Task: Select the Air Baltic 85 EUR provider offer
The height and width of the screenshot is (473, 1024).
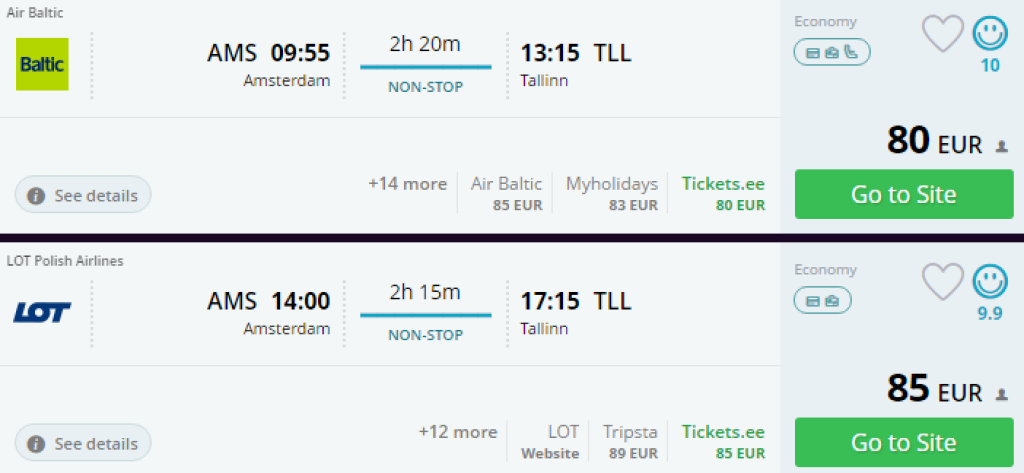Action: (x=506, y=194)
